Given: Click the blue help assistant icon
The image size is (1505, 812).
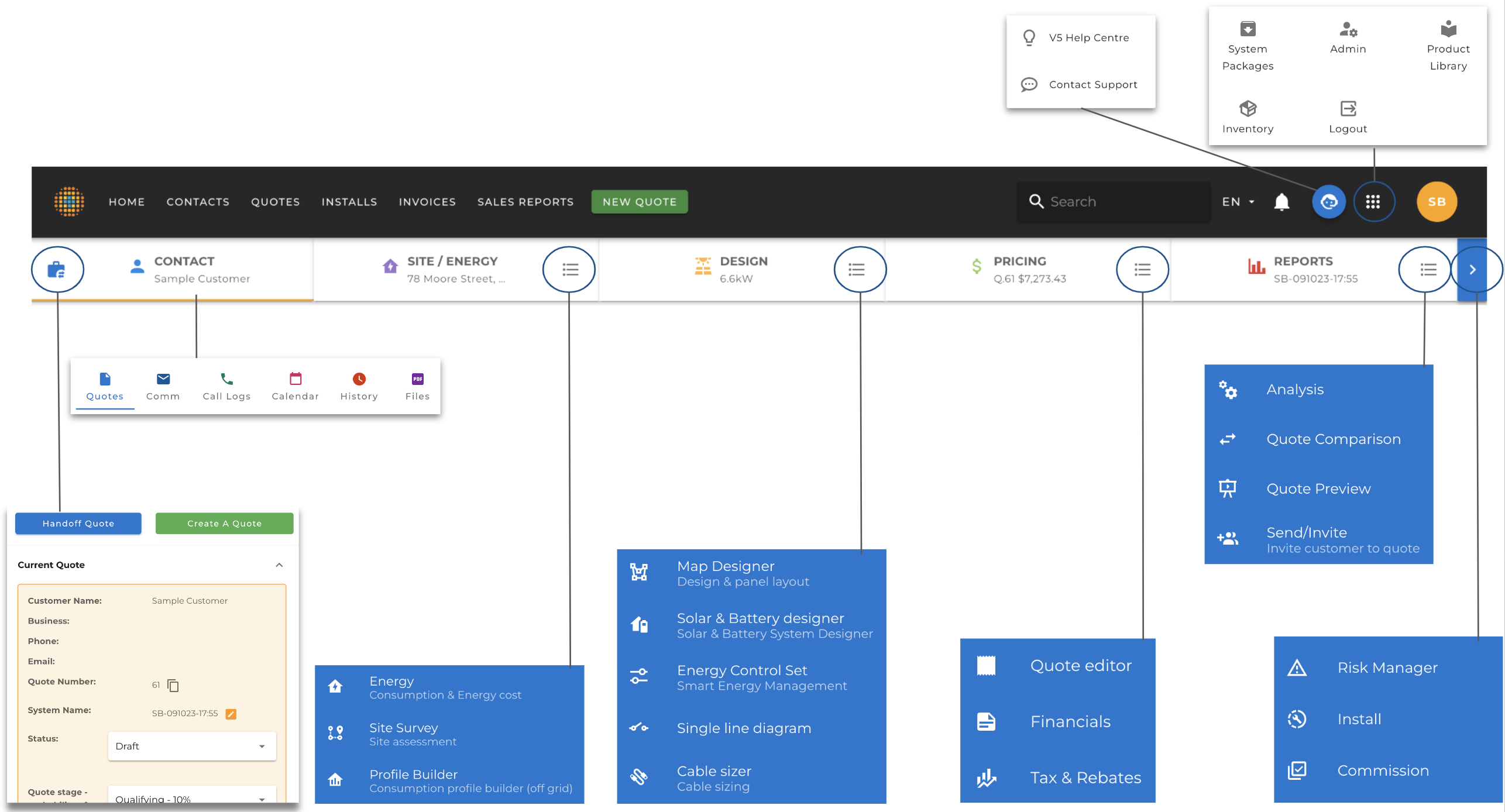Looking at the screenshot, I should pos(1328,202).
